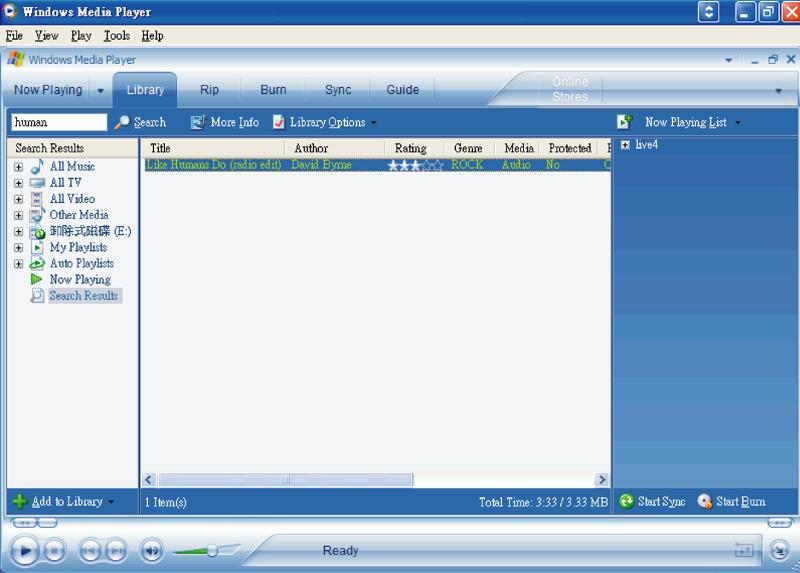Expand All TV tree node

click(18, 183)
